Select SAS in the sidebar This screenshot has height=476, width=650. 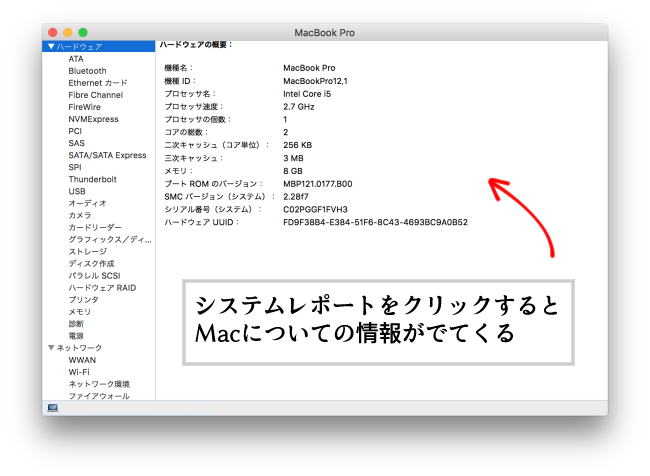tap(76, 143)
